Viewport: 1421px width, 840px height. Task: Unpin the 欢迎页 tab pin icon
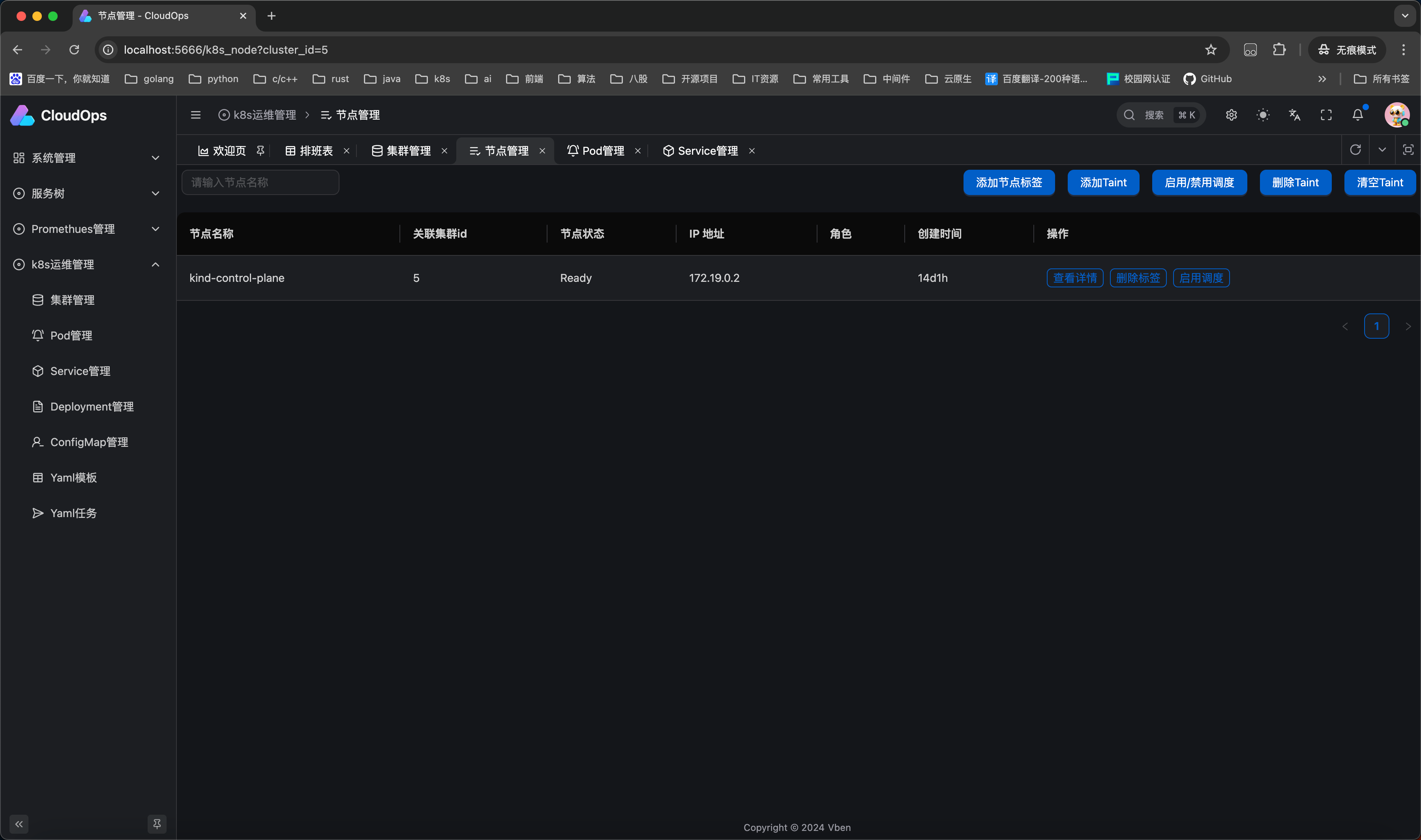(x=260, y=150)
